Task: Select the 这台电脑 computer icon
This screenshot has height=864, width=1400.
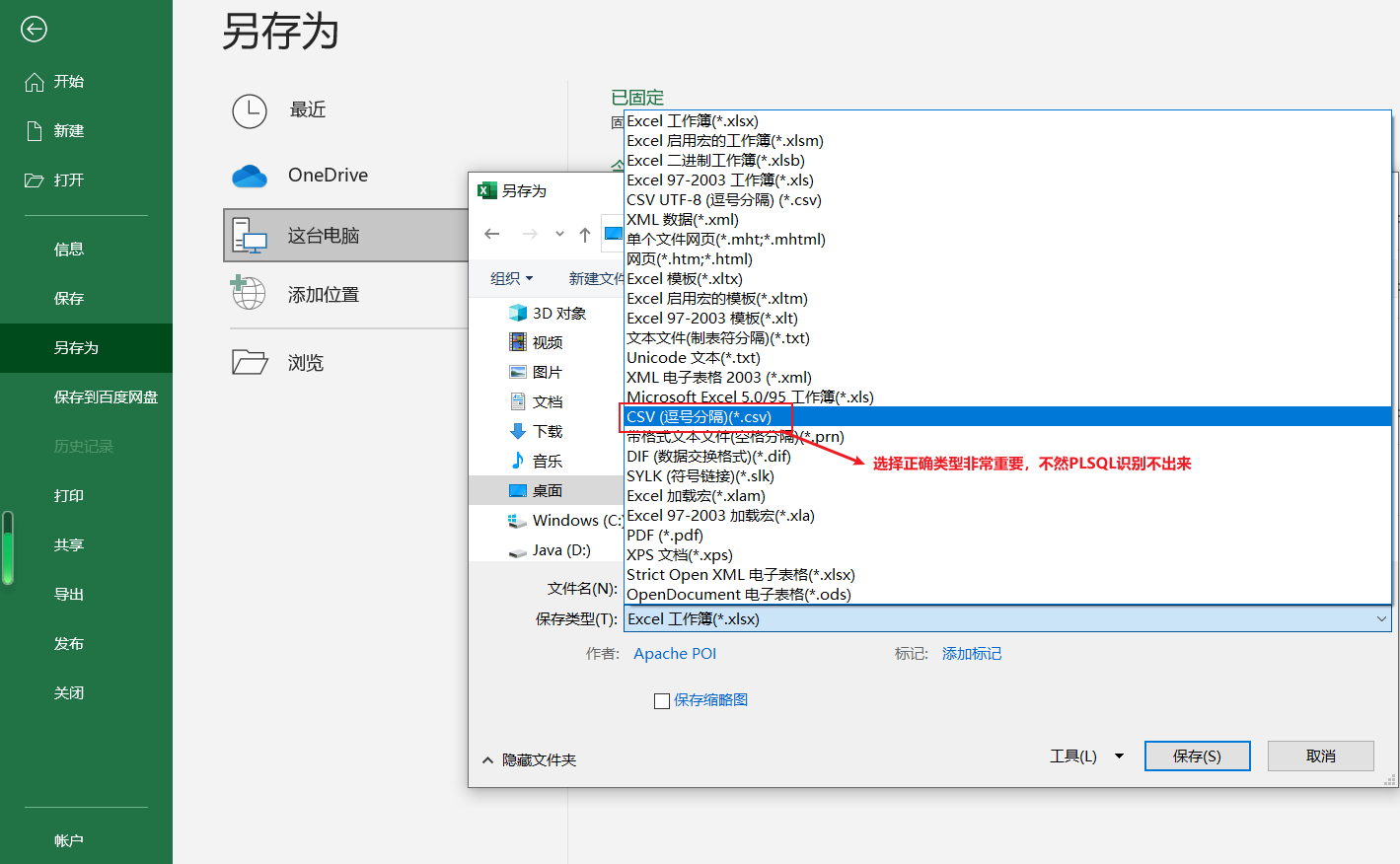Action: click(x=250, y=235)
